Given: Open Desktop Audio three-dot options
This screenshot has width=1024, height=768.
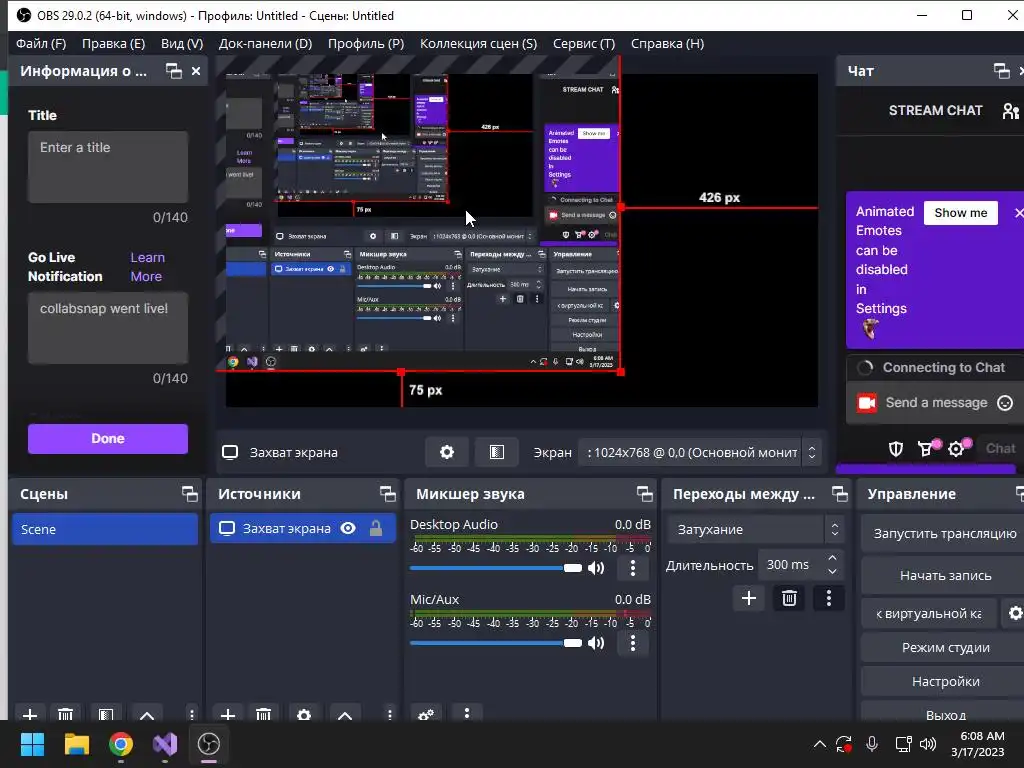Looking at the screenshot, I should [x=632, y=568].
